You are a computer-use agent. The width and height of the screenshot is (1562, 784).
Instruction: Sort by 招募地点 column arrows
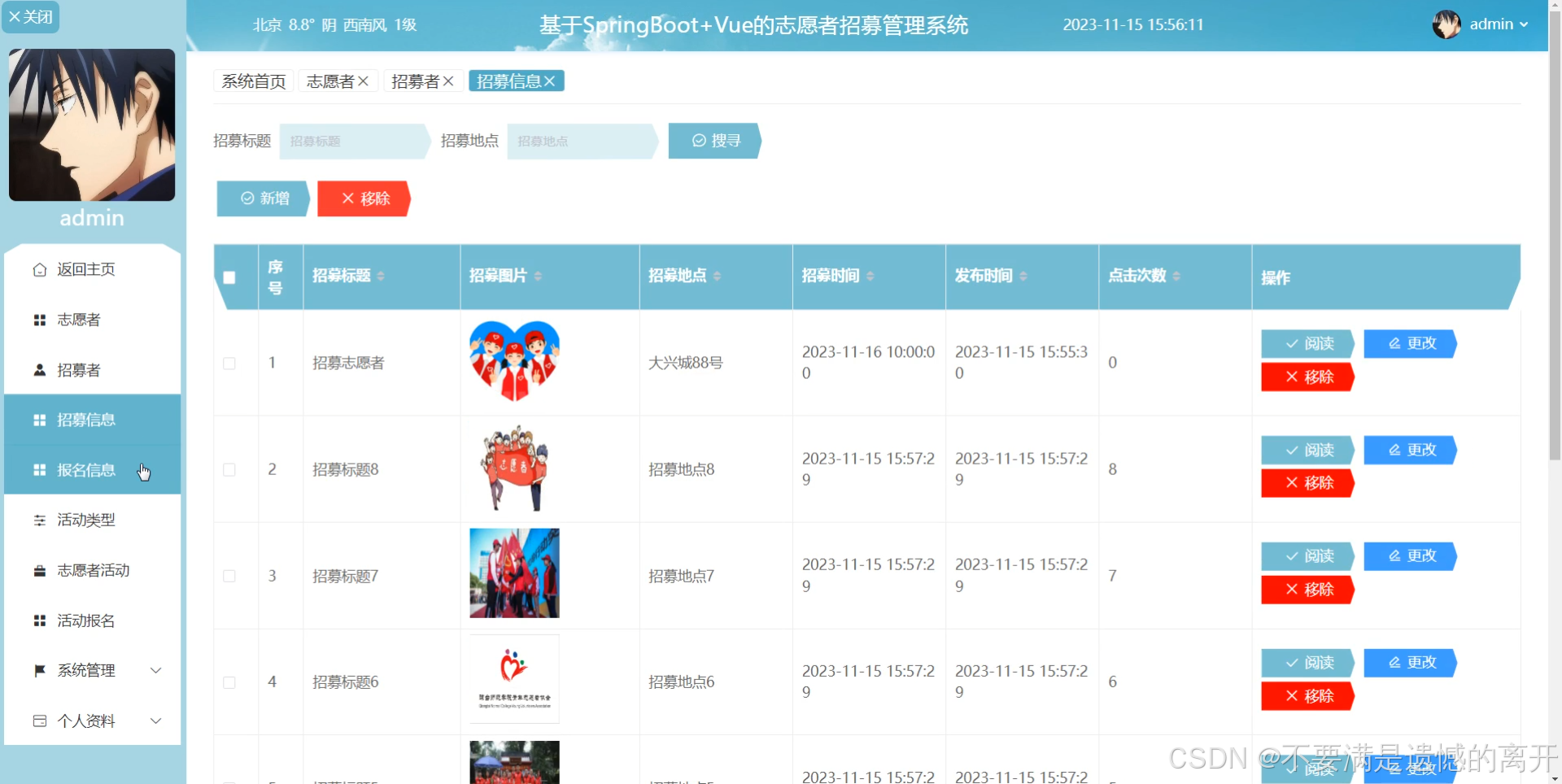pos(717,277)
